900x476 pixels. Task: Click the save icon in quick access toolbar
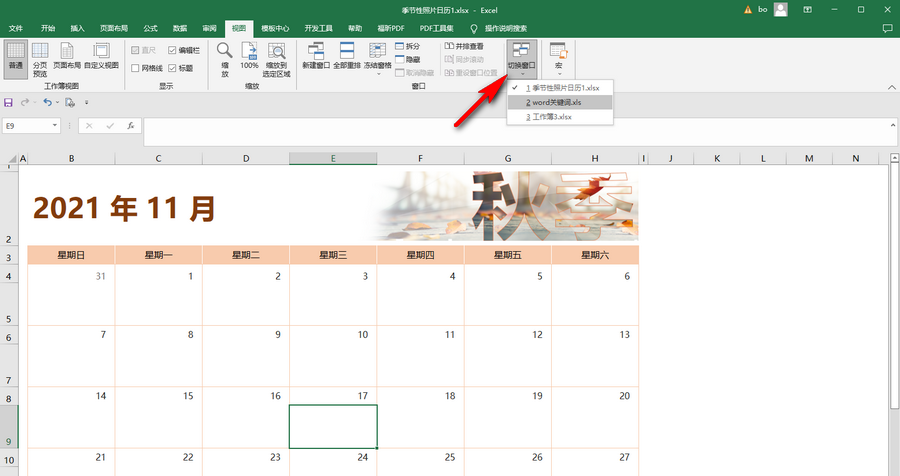click(x=9, y=103)
